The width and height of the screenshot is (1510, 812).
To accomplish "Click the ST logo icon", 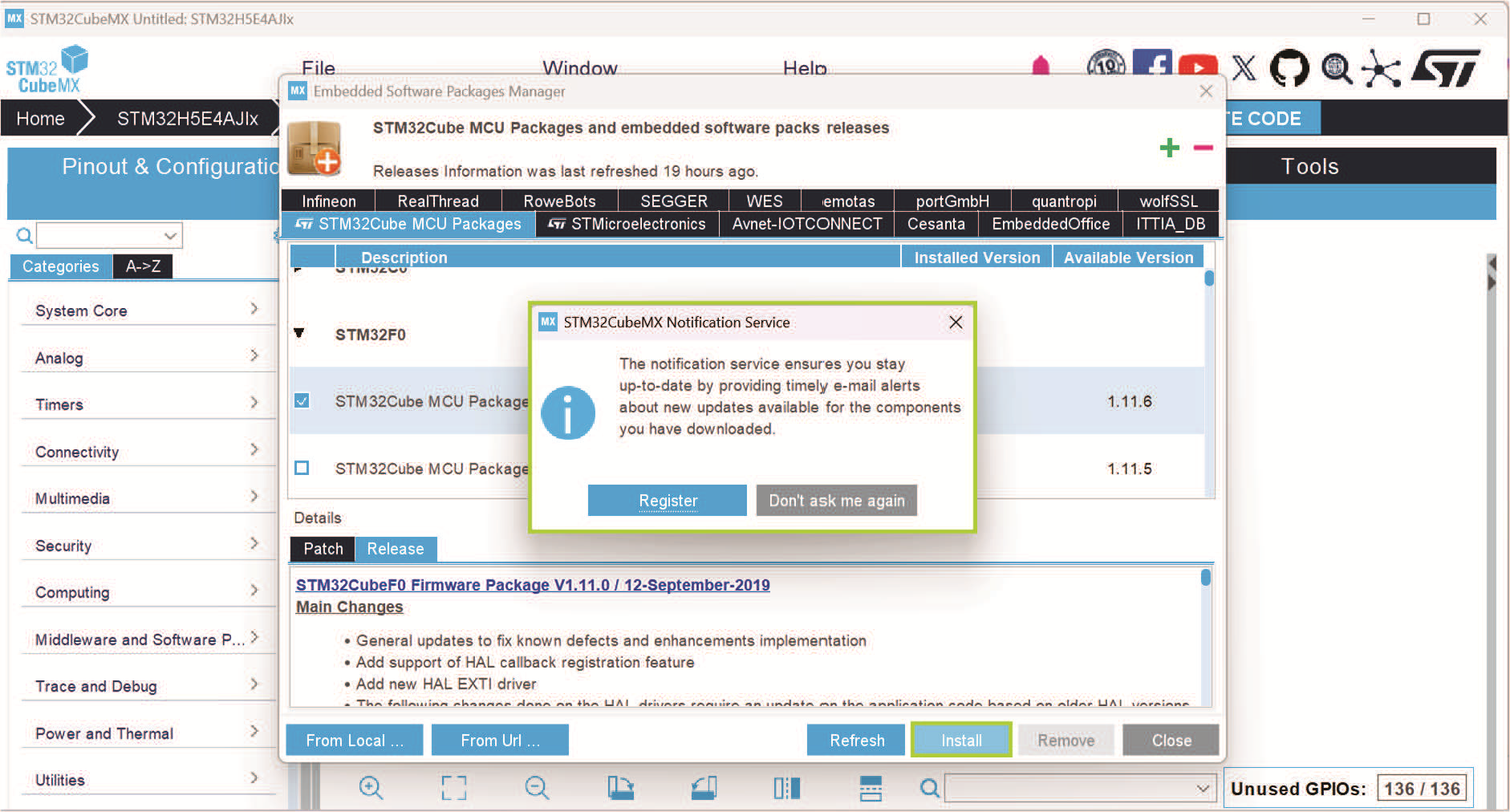I will click(1446, 68).
